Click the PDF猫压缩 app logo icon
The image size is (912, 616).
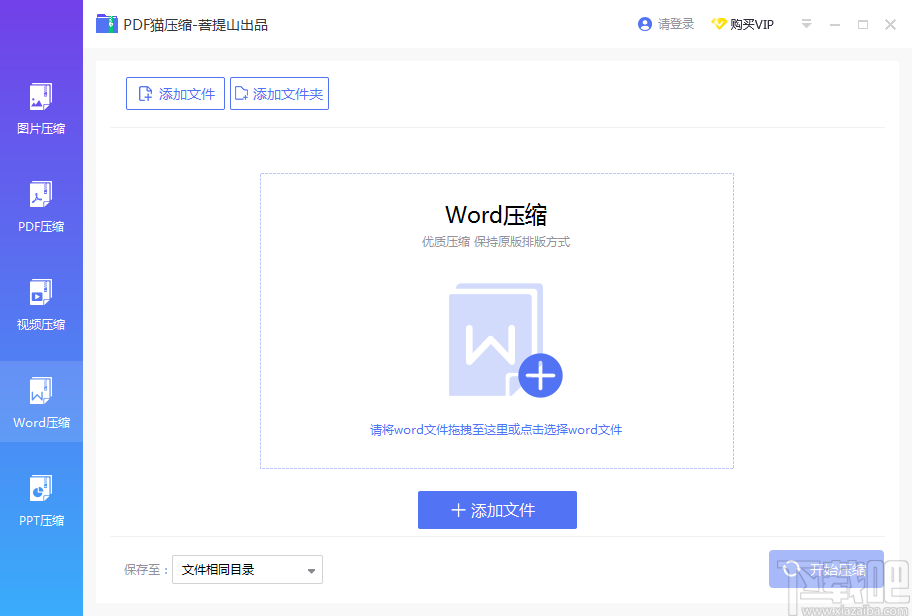click(107, 23)
